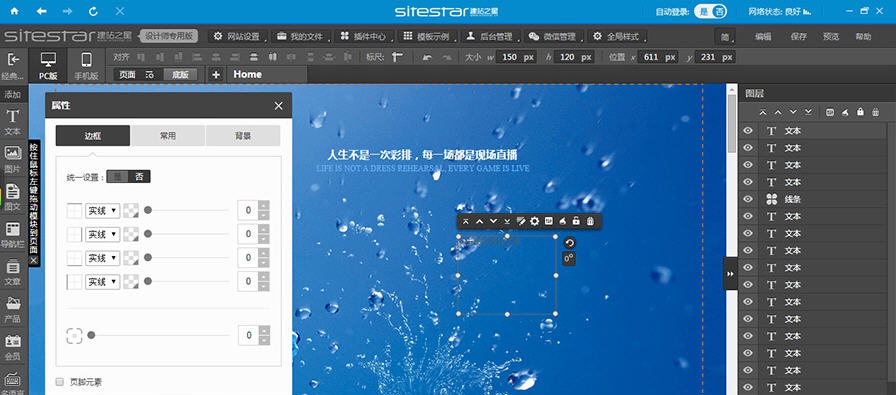Select the 背景 tab in 属性 panel

(243, 135)
